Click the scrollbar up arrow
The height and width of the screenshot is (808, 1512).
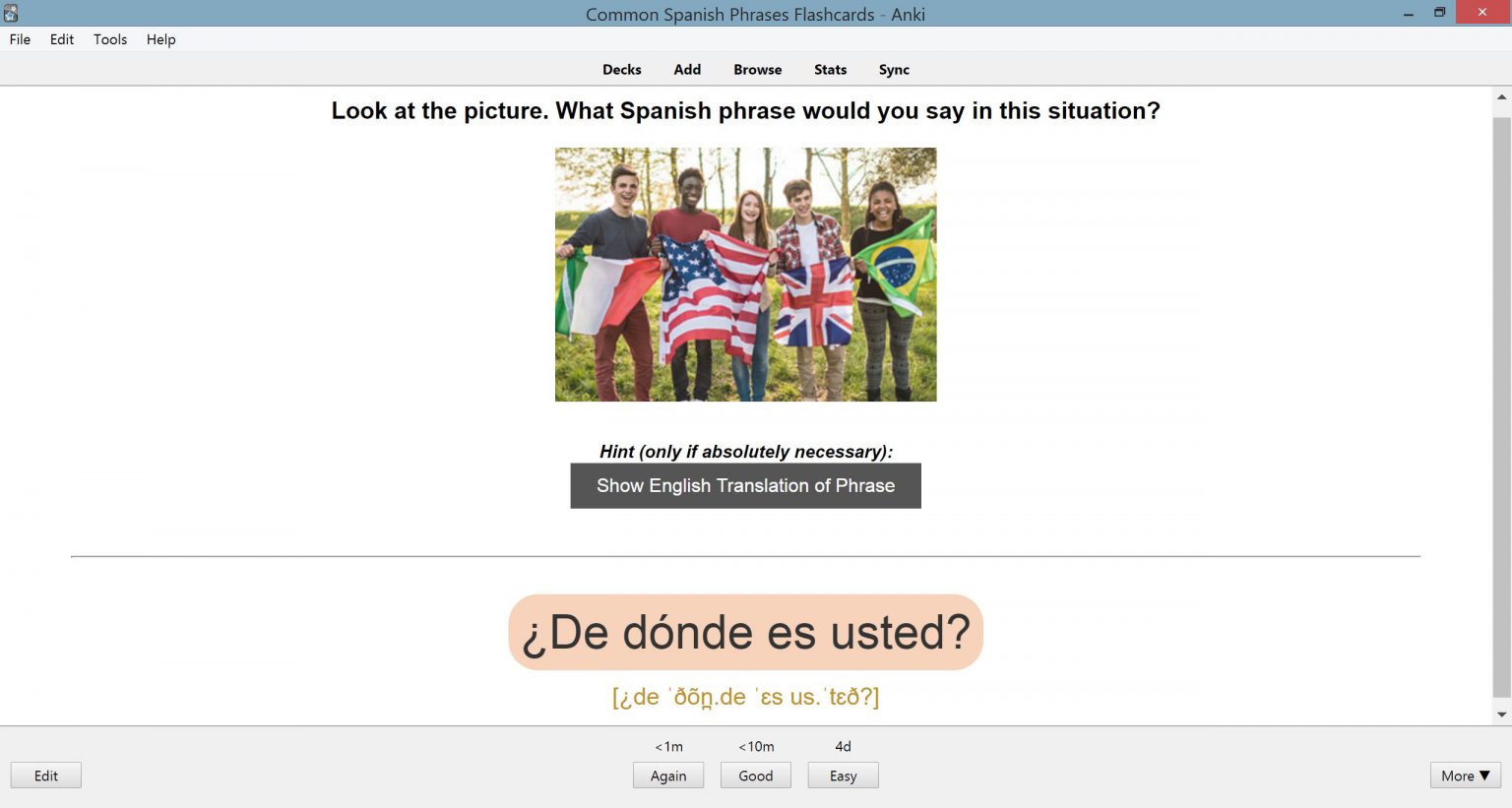tap(1501, 95)
